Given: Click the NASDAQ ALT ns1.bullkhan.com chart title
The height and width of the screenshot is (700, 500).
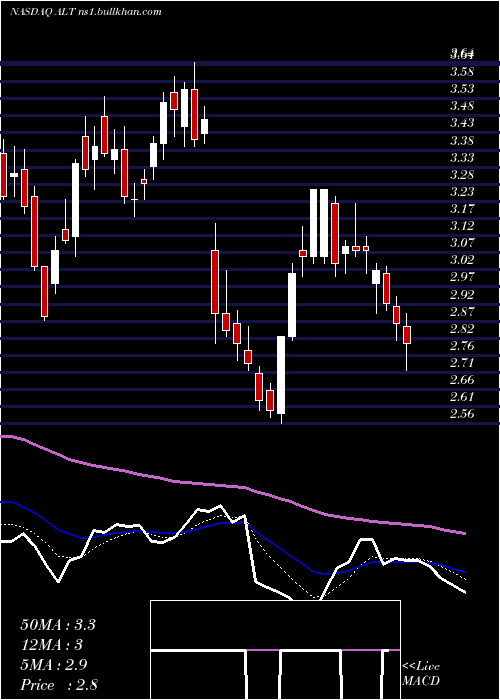Looking at the screenshot, I should (86, 12).
